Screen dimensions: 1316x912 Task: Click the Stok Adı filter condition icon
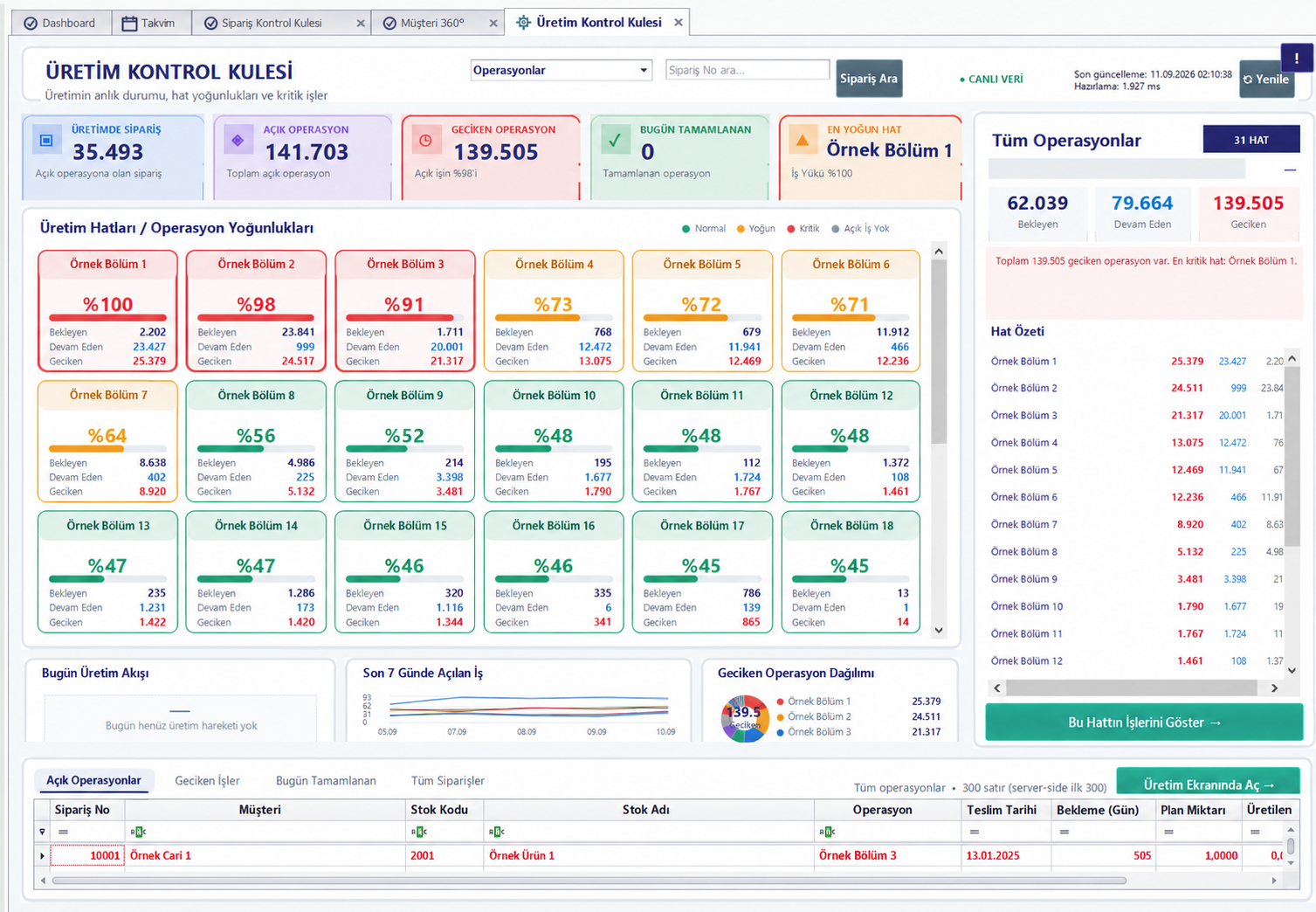(x=497, y=832)
